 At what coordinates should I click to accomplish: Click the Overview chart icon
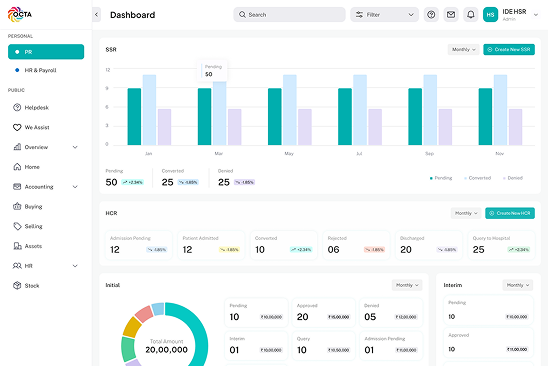click(x=17, y=147)
